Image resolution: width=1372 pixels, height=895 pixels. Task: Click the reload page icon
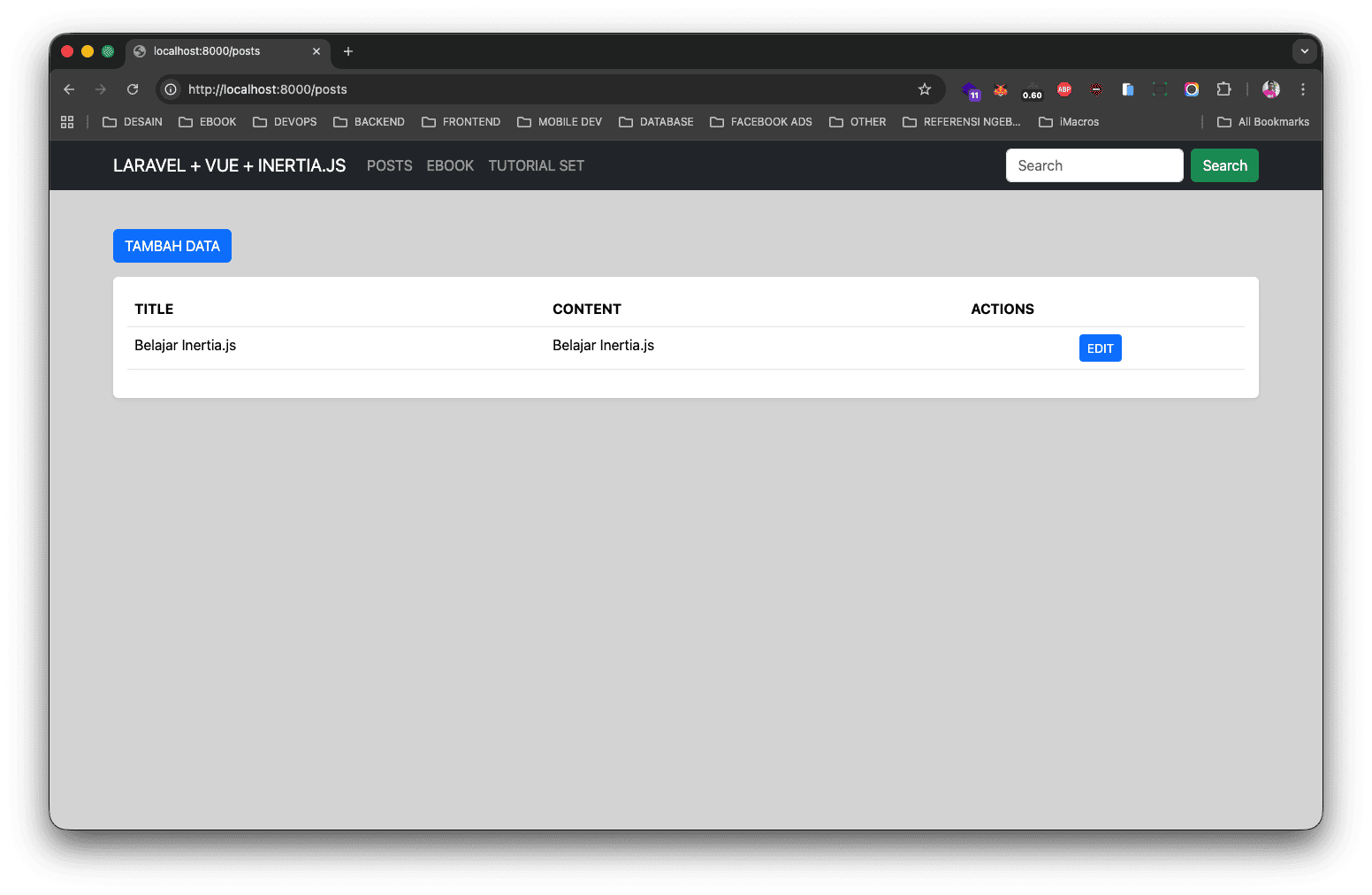[x=132, y=89]
